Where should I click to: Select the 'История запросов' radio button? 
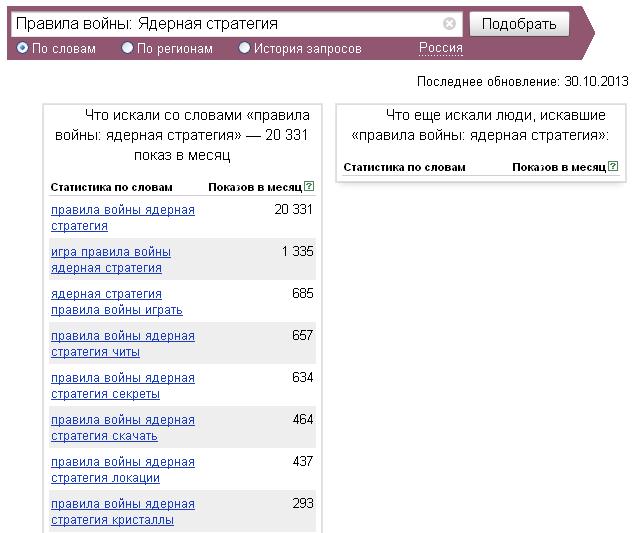pyautogui.click(x=244, y=48)
